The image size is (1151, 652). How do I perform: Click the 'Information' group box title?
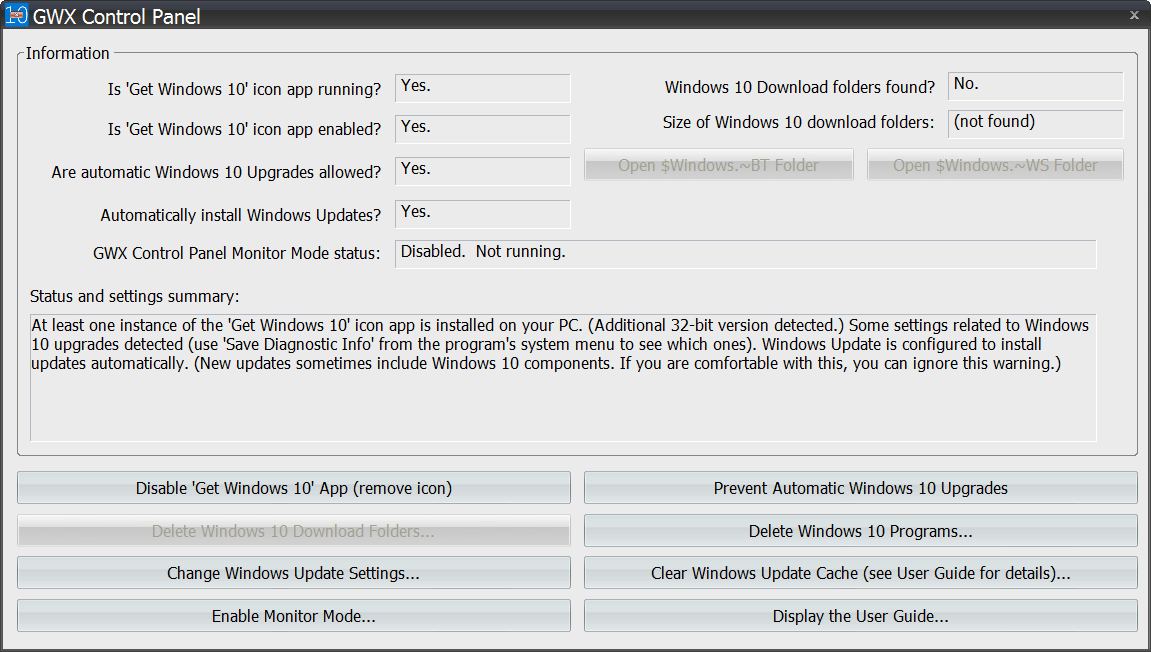point(68,54)
